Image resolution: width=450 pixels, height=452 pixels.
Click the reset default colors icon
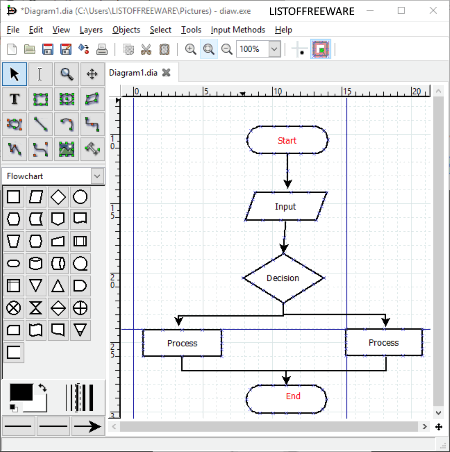point(13,408)
